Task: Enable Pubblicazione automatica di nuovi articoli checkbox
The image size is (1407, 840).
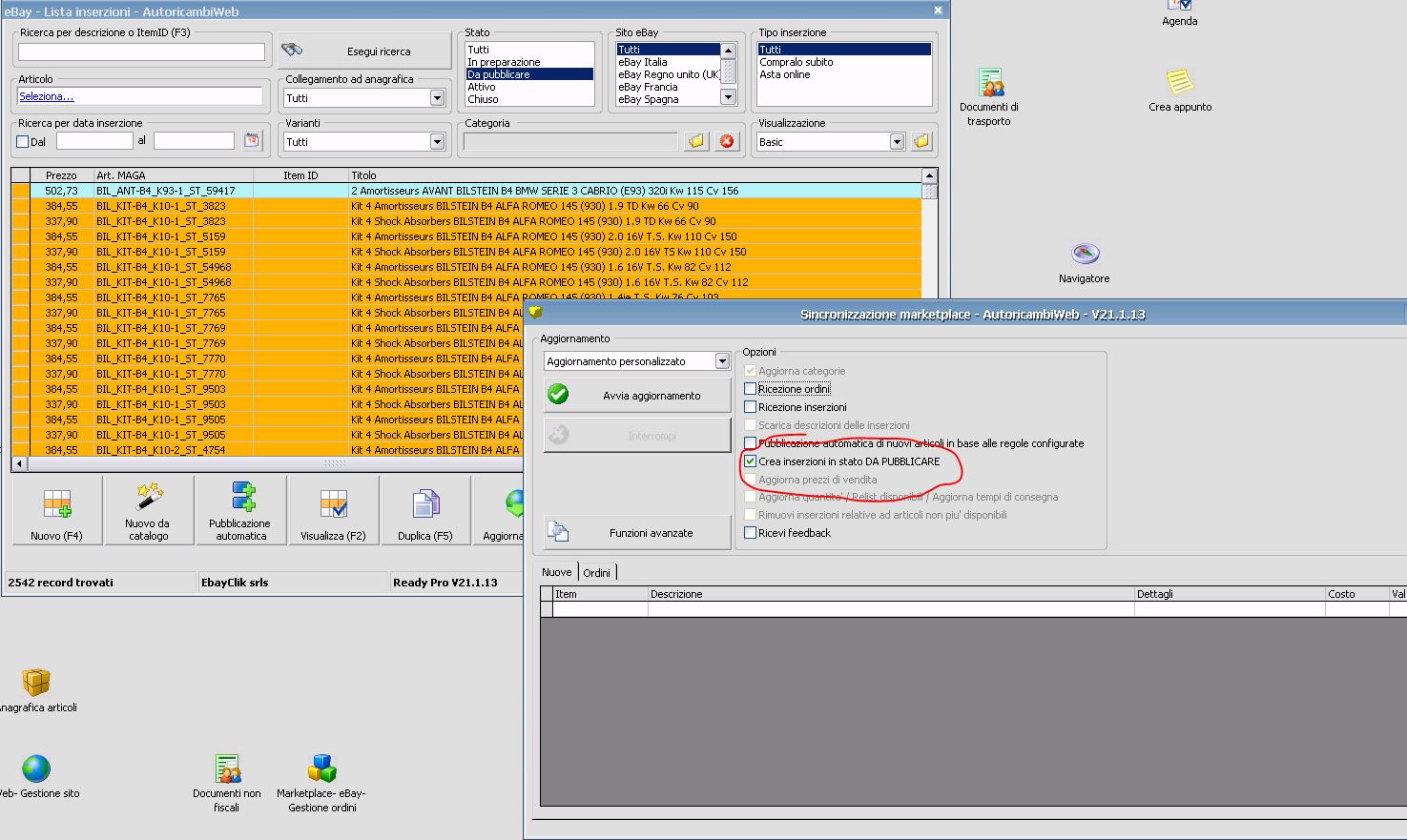Action: (751, 443)
